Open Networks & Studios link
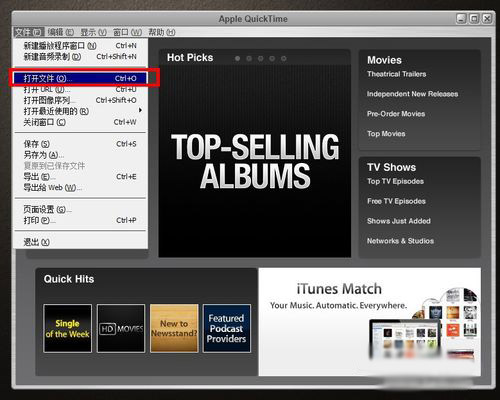The image size is (500, 400). [x=400, y=241]
